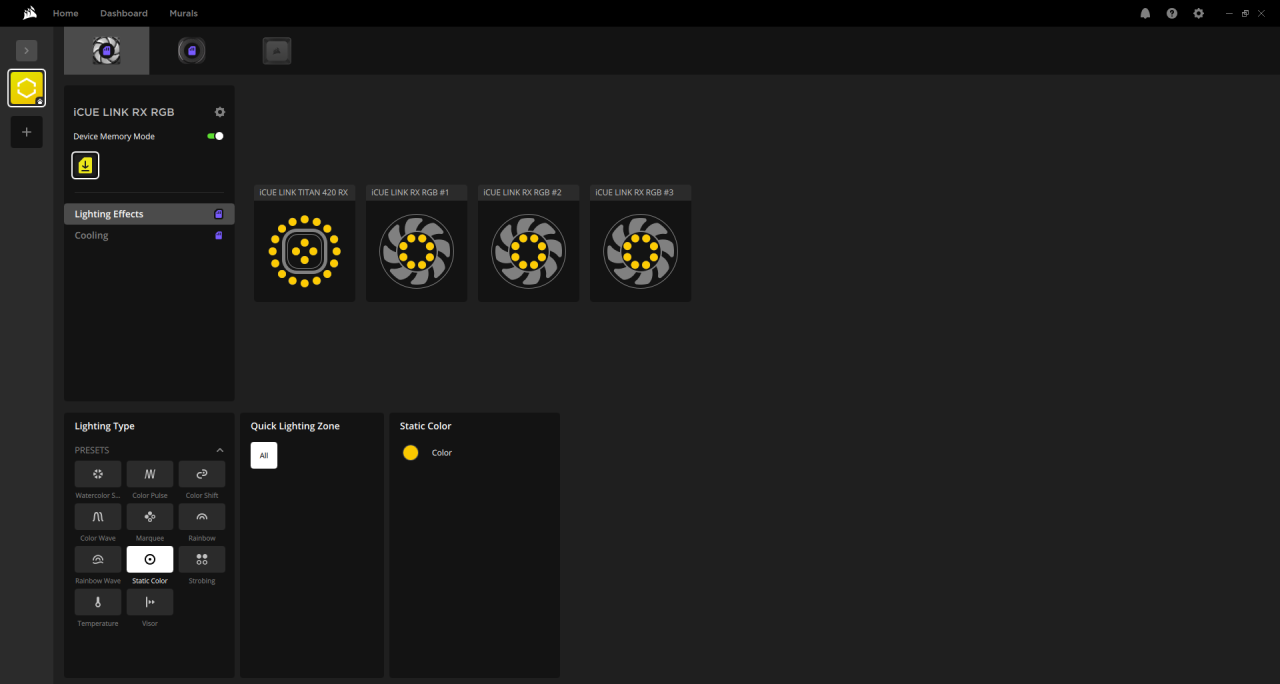
Task: Activate the Strobing lighting preset
Action: 201,559
